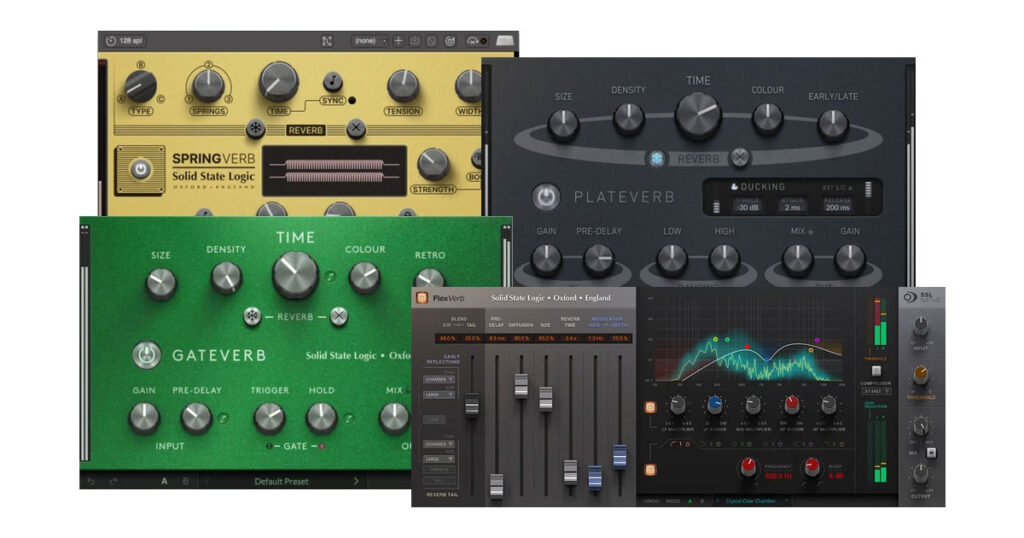Click routing icon in host toolbar
The width and height of the screenshot is (1024, 538).
click(x=327, y=41)
